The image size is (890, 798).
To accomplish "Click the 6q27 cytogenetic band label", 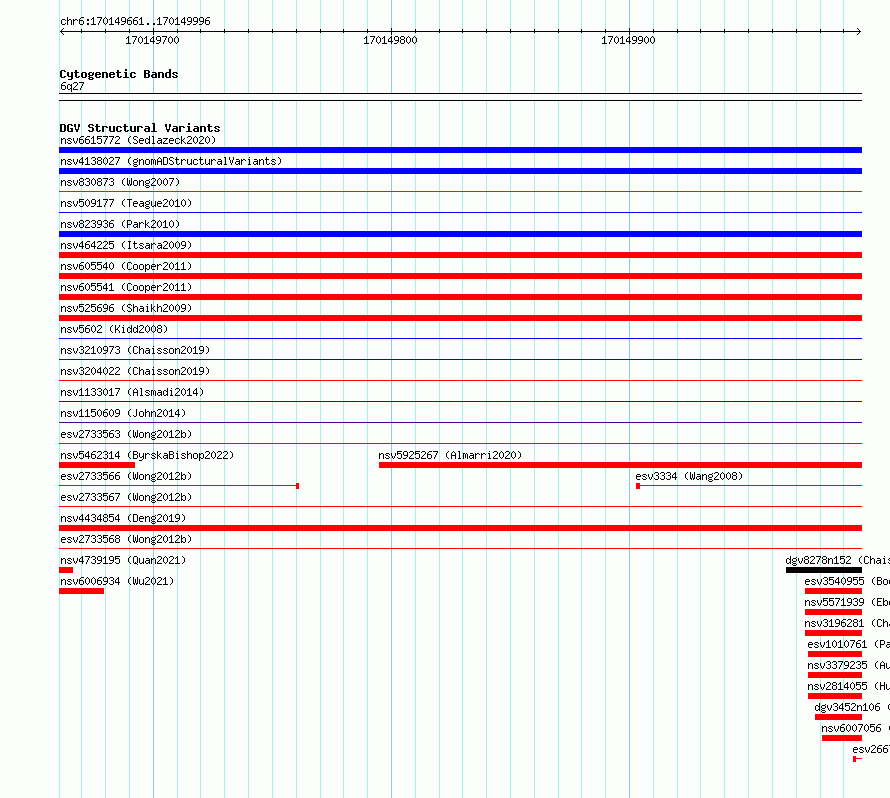I will (72, 86).
